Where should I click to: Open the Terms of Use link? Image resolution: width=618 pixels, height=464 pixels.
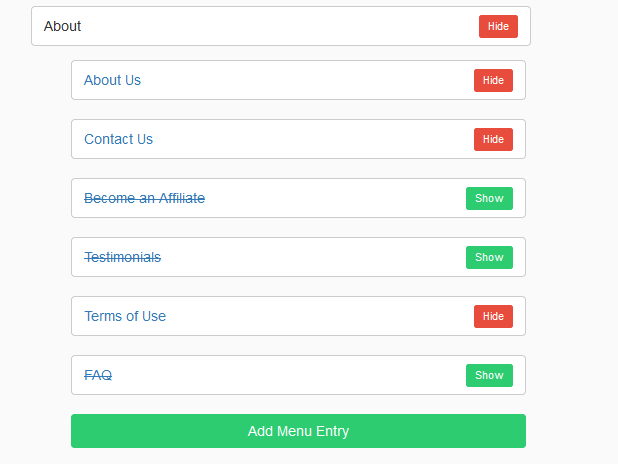125,316
